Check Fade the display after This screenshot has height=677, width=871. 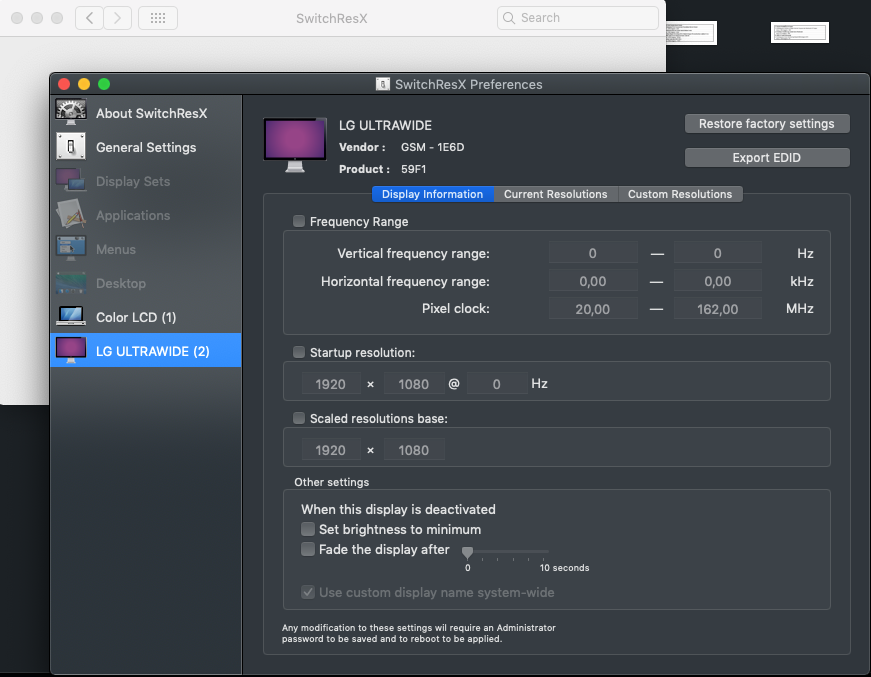click(x=308, y=549)
